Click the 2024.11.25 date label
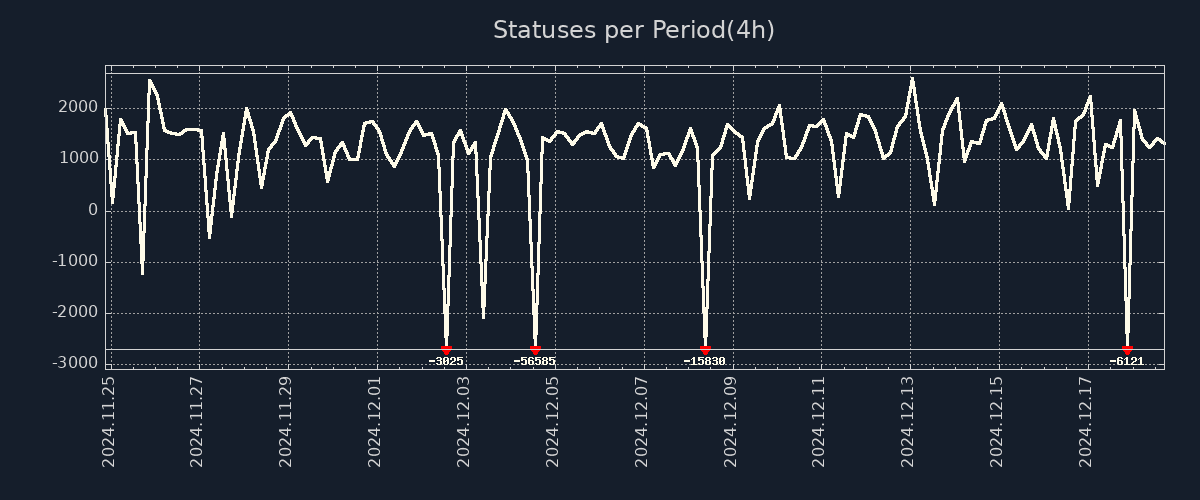The height and width of the screenshot is (500, 1200). coord(109,421)
